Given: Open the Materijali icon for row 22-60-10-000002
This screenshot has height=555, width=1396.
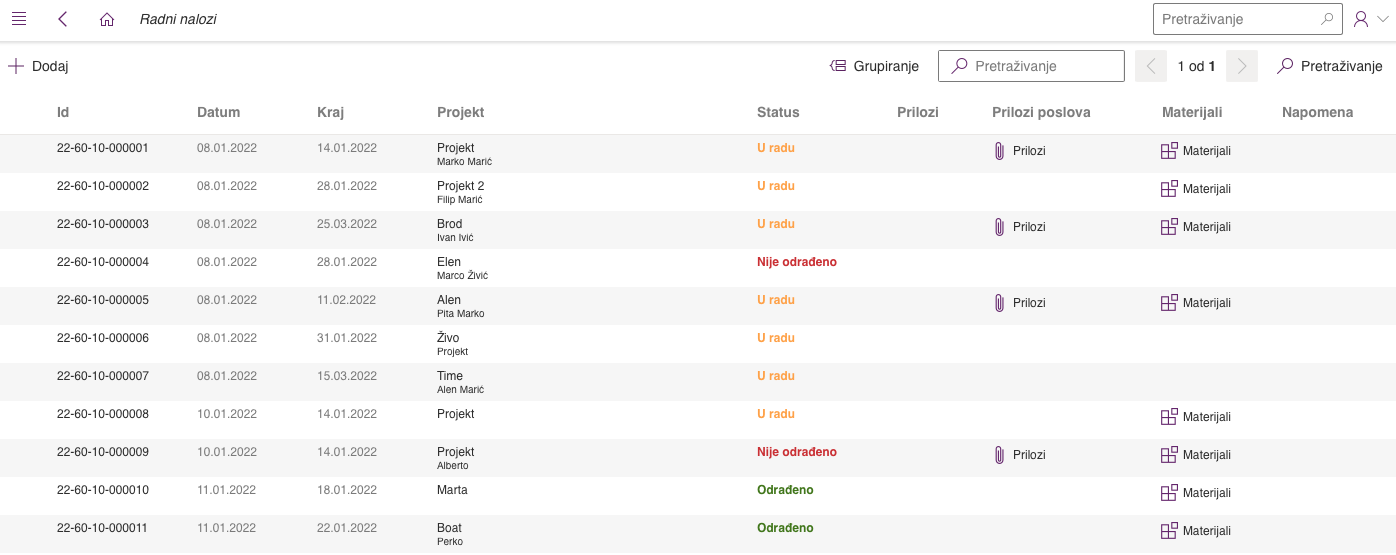Looking at the screenshot, I should point(1169,189).
